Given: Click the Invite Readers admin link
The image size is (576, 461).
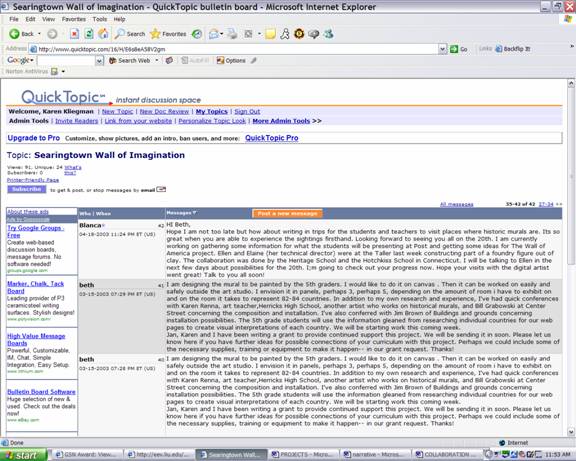Looking at the screenshot, I should pyautogui.click(x=76, y=121).
